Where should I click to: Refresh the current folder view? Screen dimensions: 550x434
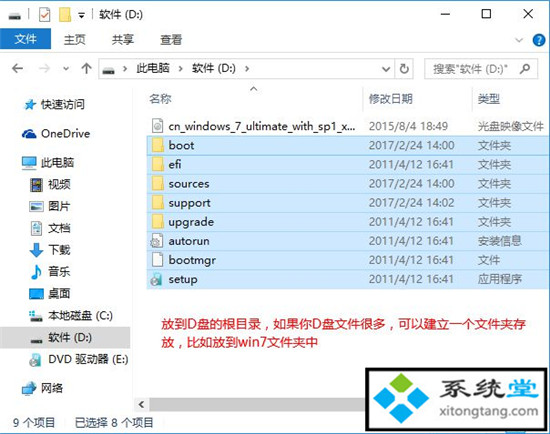tap(404, 68)
